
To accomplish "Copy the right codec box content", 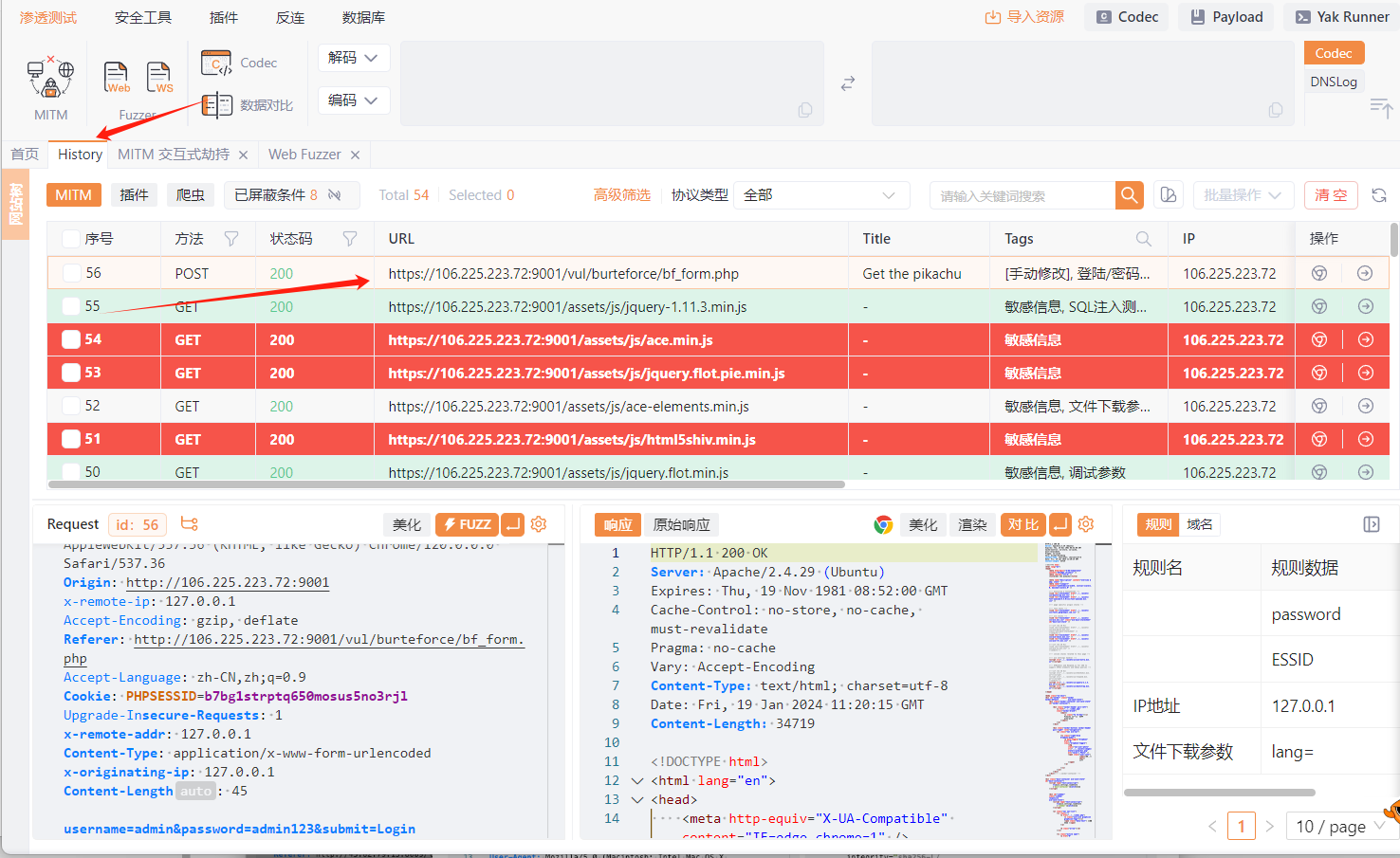I will point(1276,110).
